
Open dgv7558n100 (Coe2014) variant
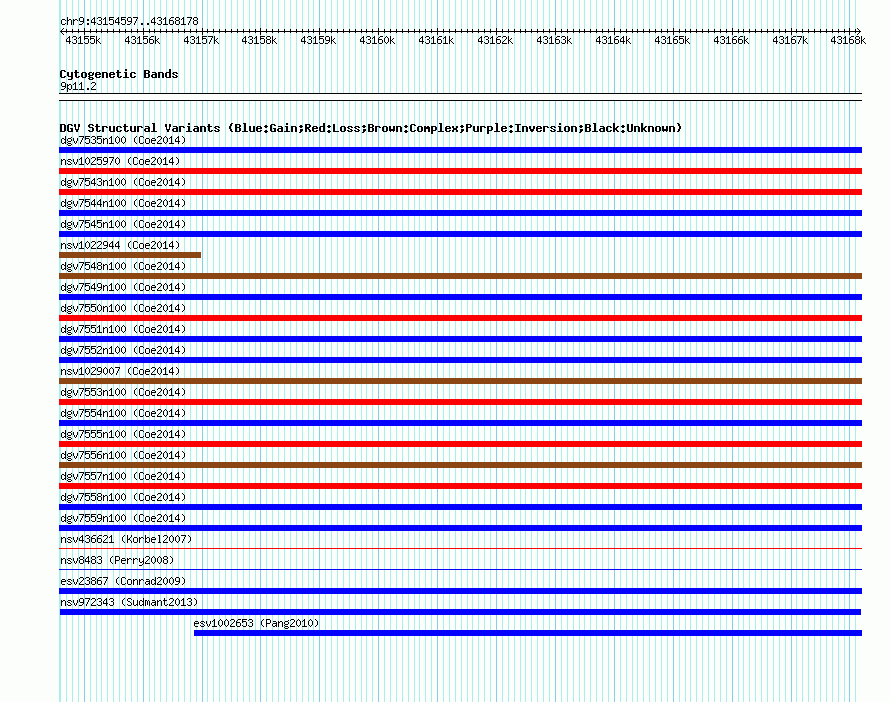[x=123, y=497]
